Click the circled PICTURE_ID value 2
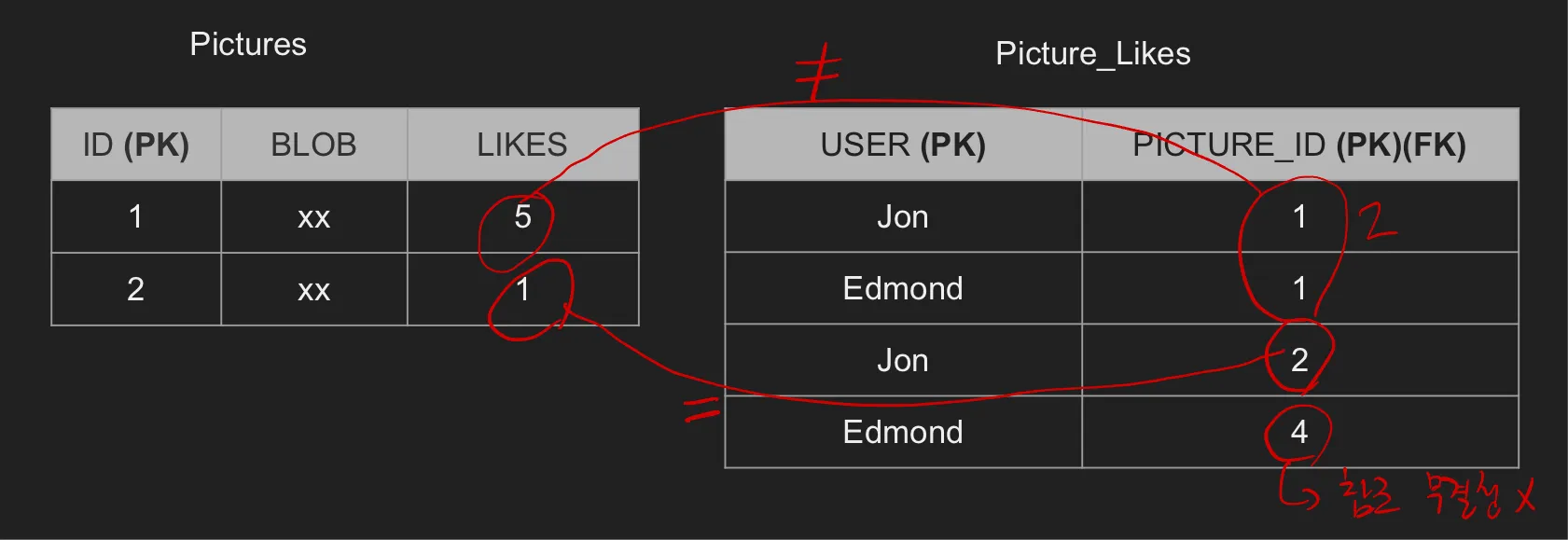This screenshot has height=540, width=1568. point(1299,360)
